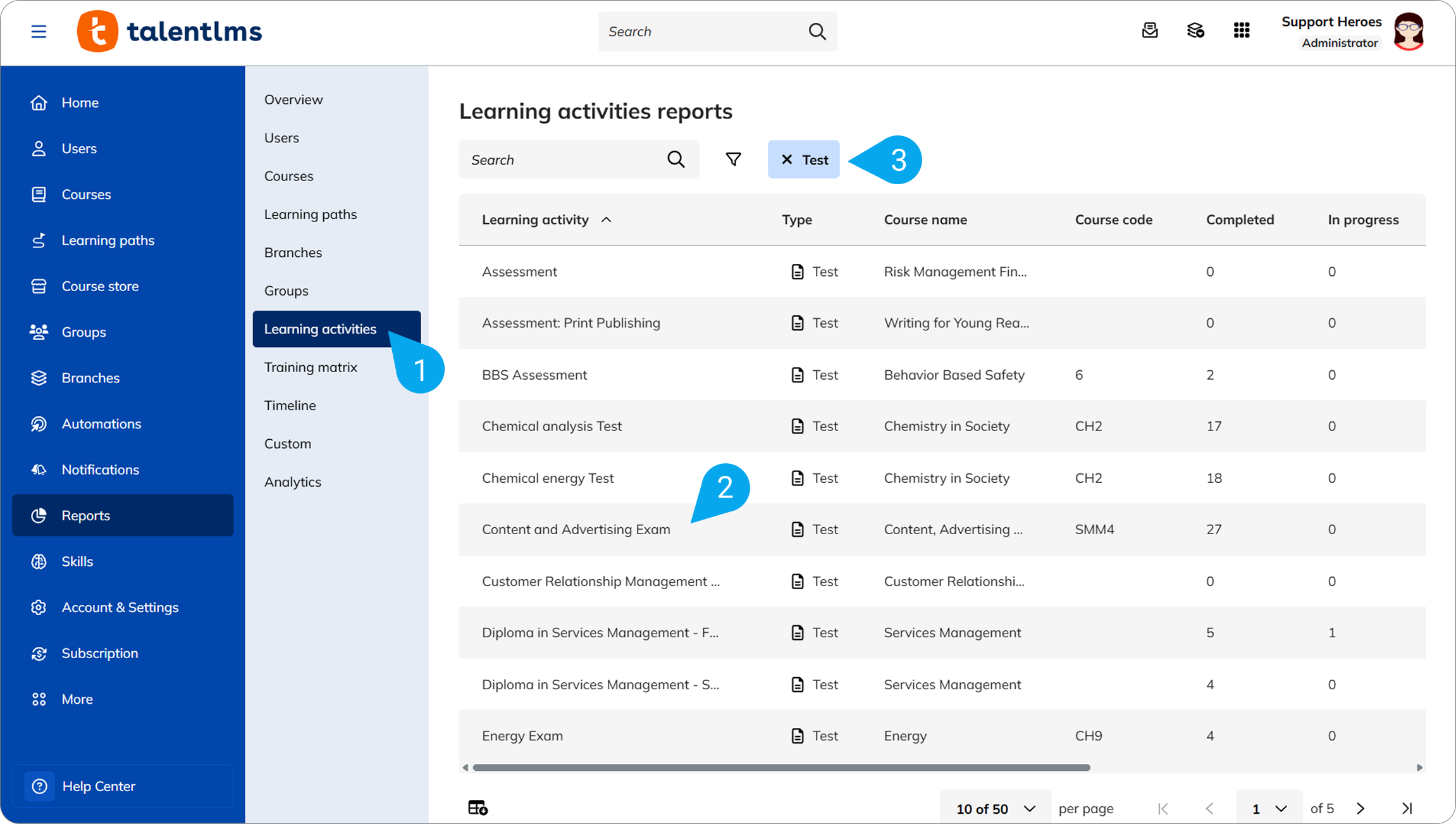Open the messages inbox icon
The width and height of the screenshot is (1456, 824).
coord(1150,30)
